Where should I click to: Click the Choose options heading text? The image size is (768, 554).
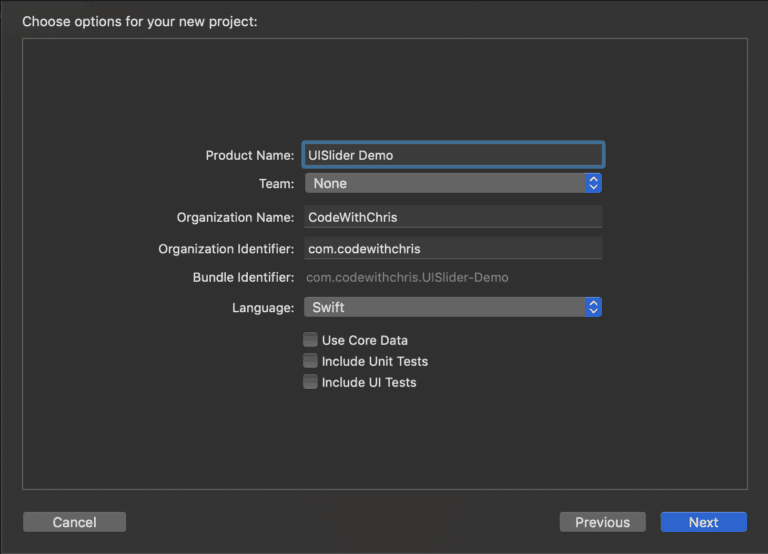(x=140, y=22)
